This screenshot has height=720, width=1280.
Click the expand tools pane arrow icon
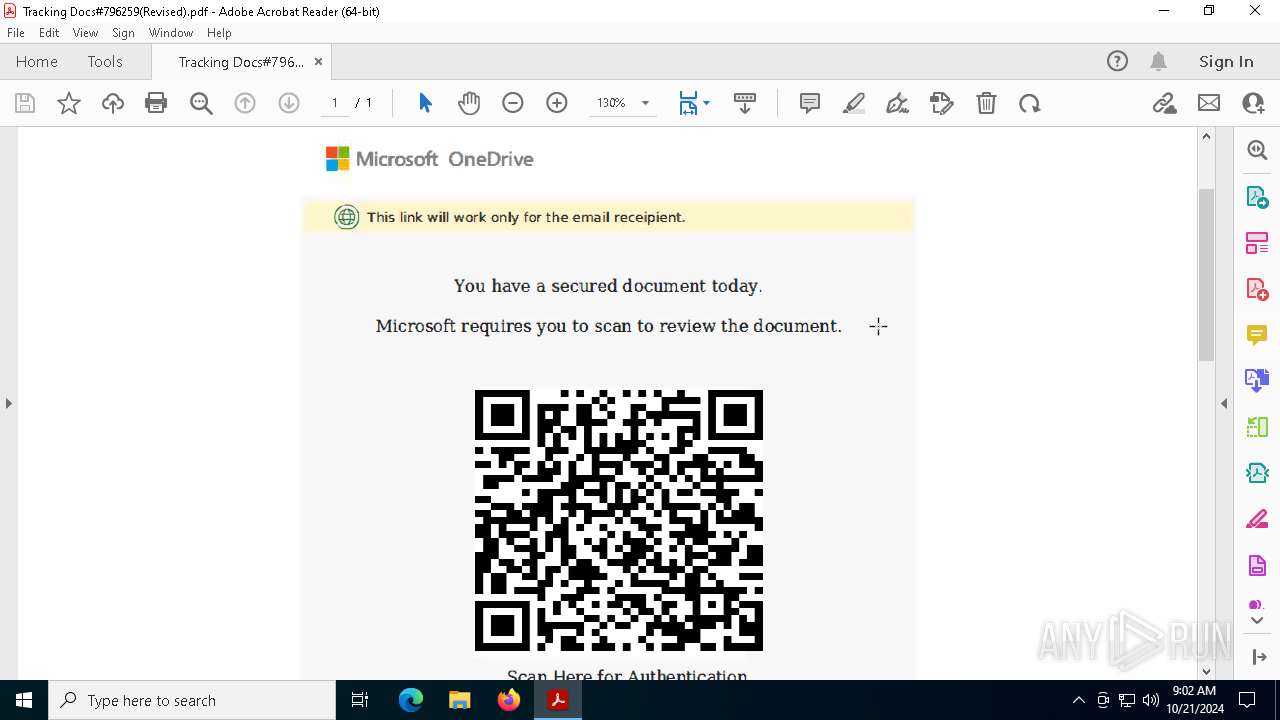tap(1258, 657)
